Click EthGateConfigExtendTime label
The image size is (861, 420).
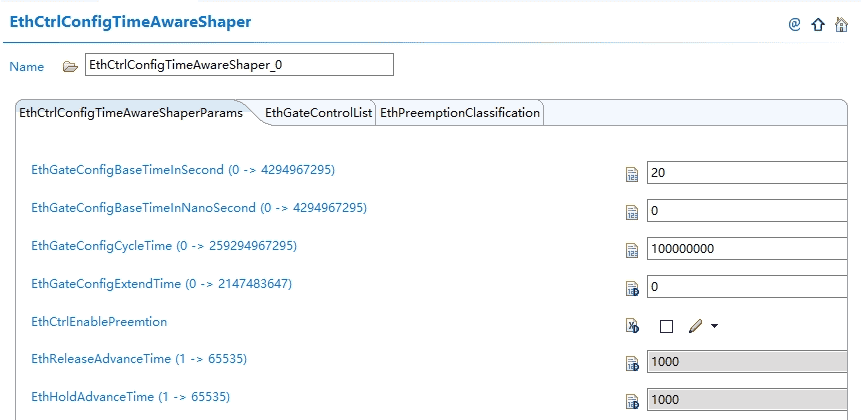tap(161, 283)
